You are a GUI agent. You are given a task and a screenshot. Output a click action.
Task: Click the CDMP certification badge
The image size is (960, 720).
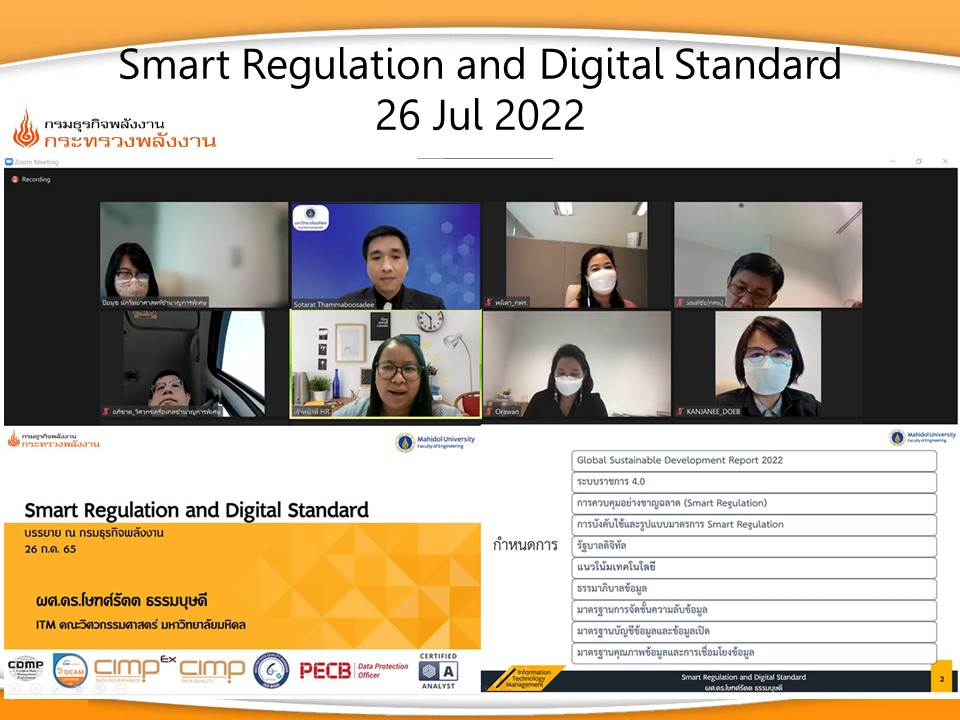click(25, 670)
